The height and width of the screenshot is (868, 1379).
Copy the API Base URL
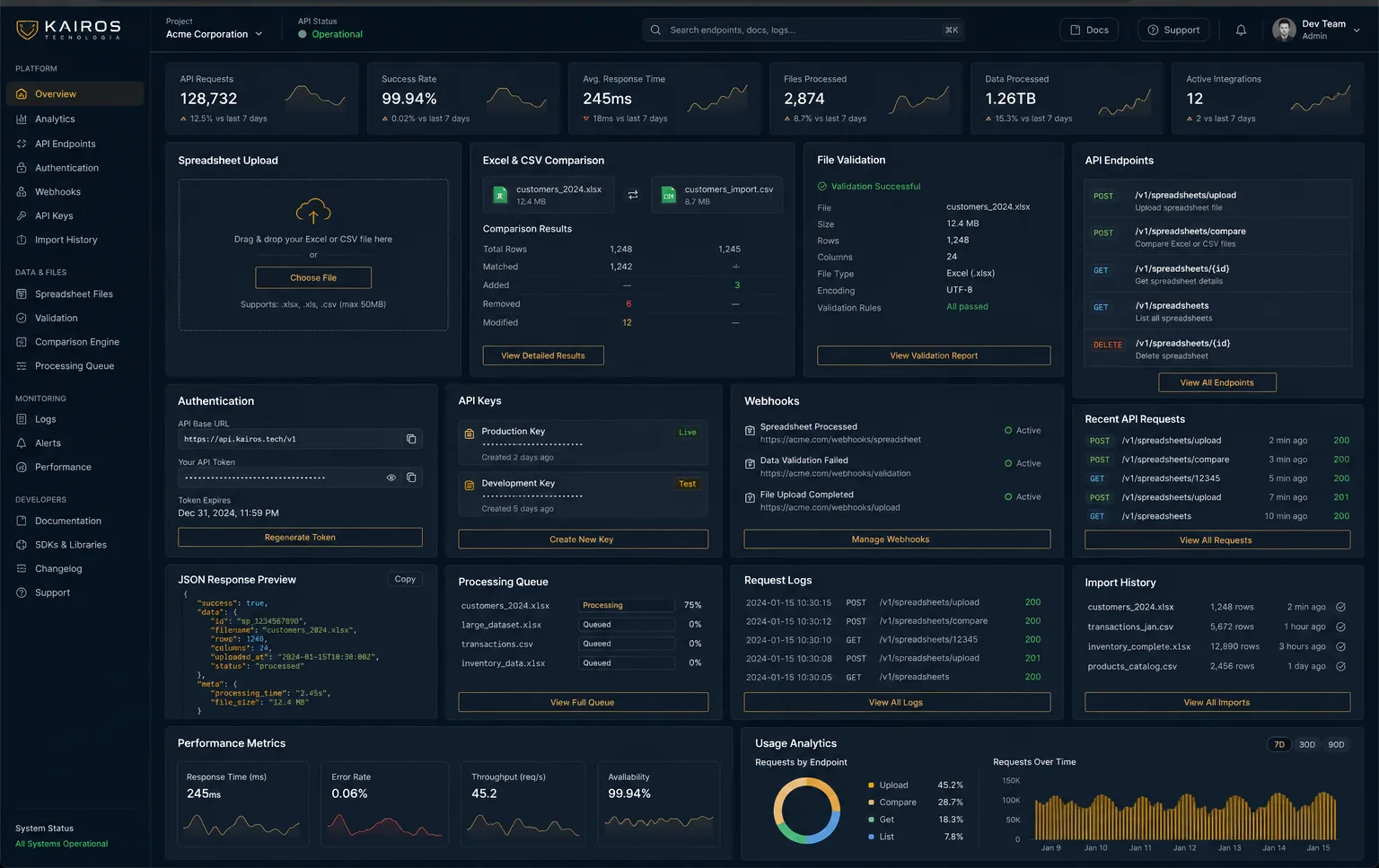click(411, 439)
